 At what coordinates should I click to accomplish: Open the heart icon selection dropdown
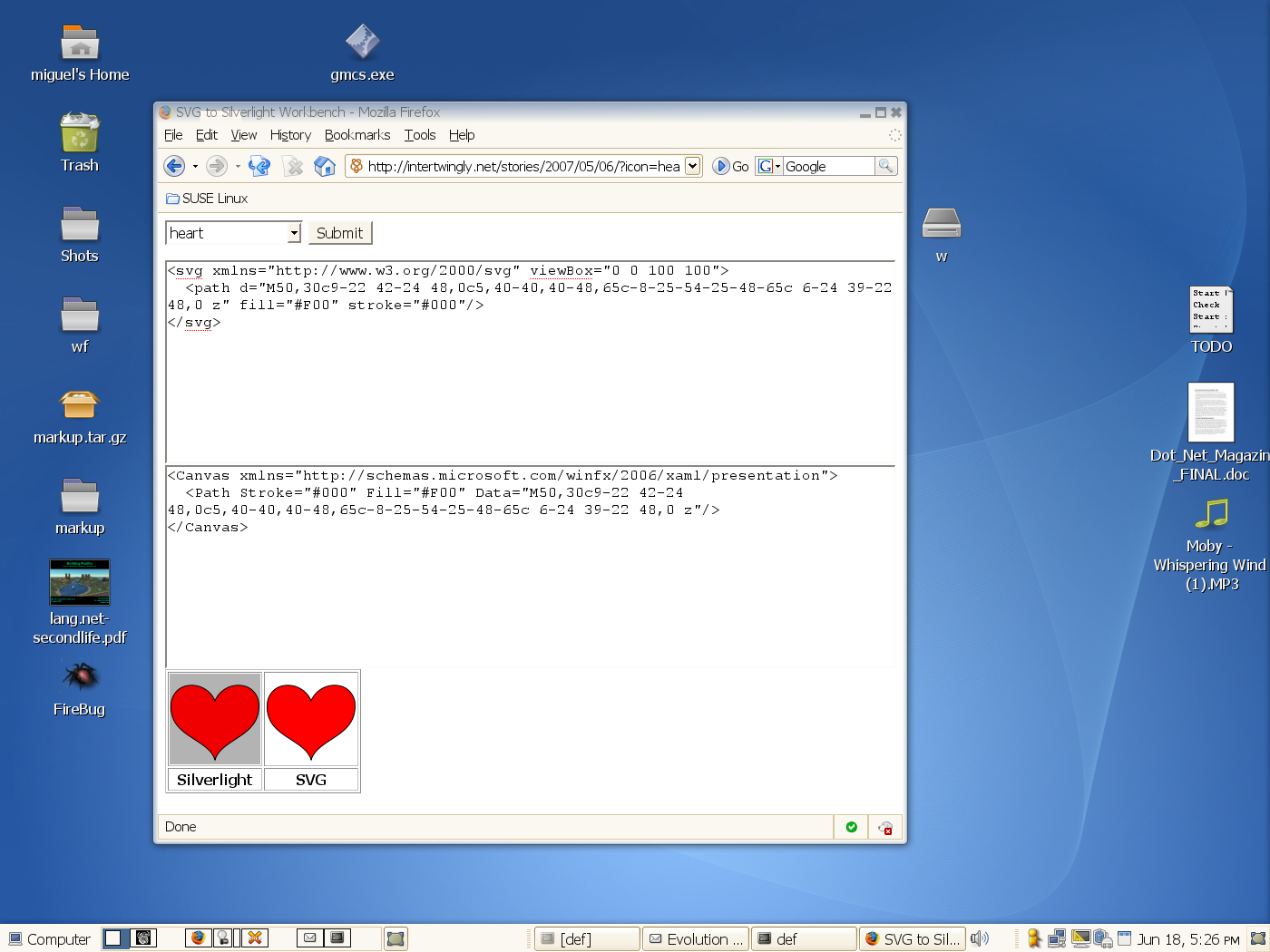tap(294, 233)
